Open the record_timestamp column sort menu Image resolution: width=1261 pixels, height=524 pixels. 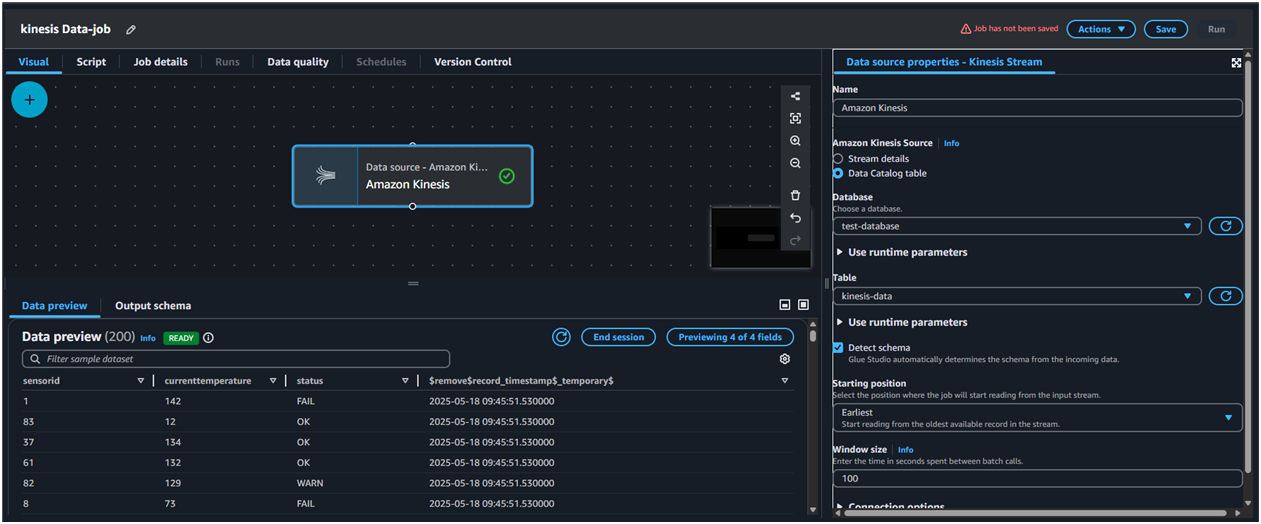[785, 381]
